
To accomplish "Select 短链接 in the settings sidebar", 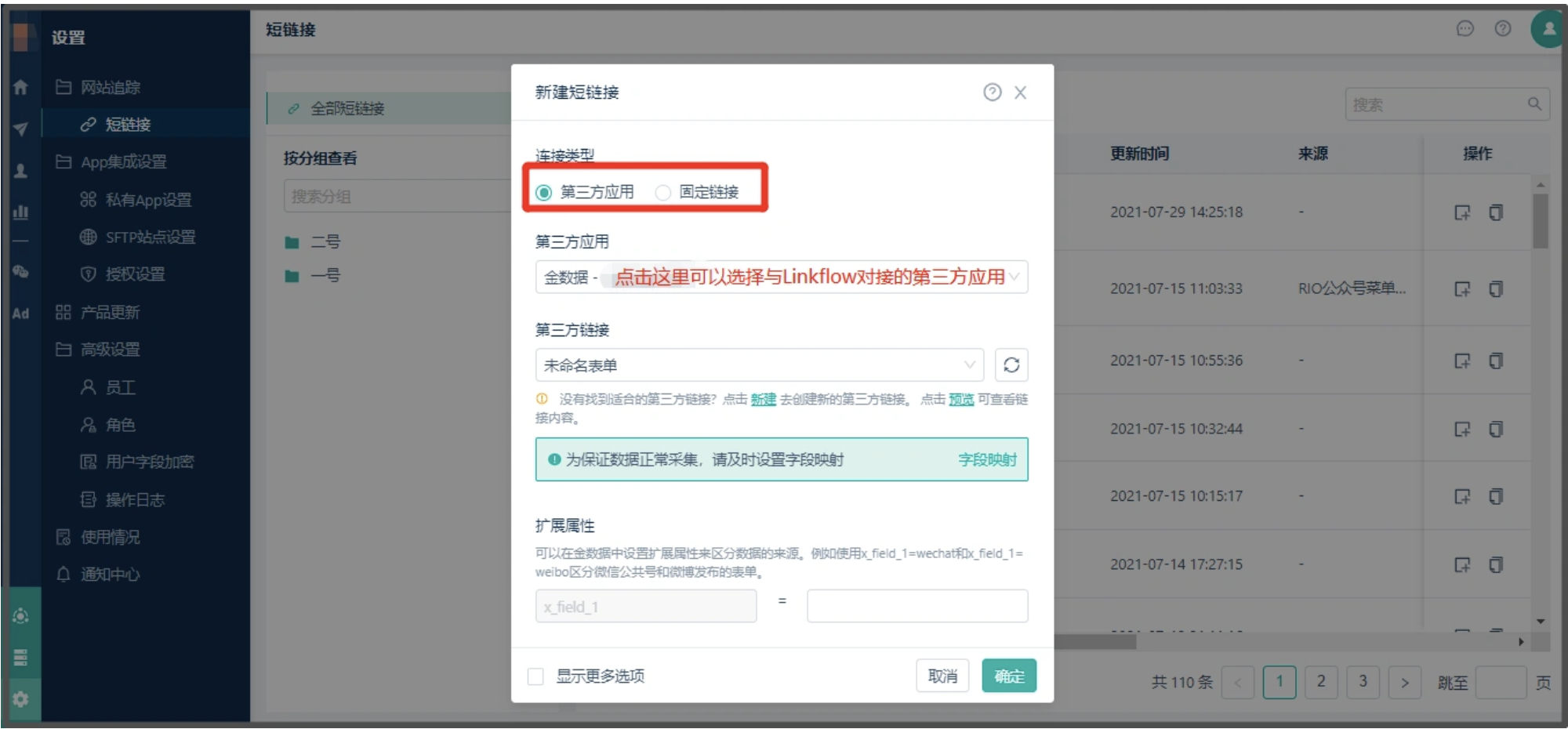I will click(x=145, y=125).
